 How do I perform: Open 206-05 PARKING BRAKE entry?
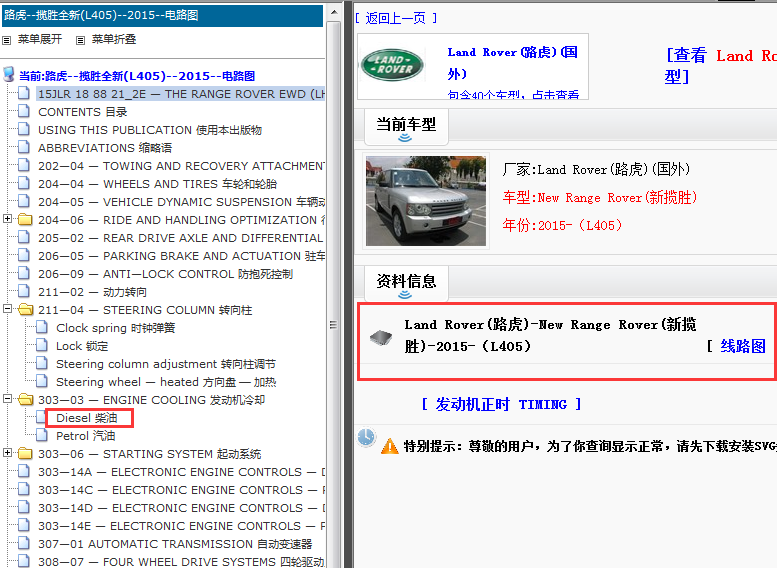point(181,256)
